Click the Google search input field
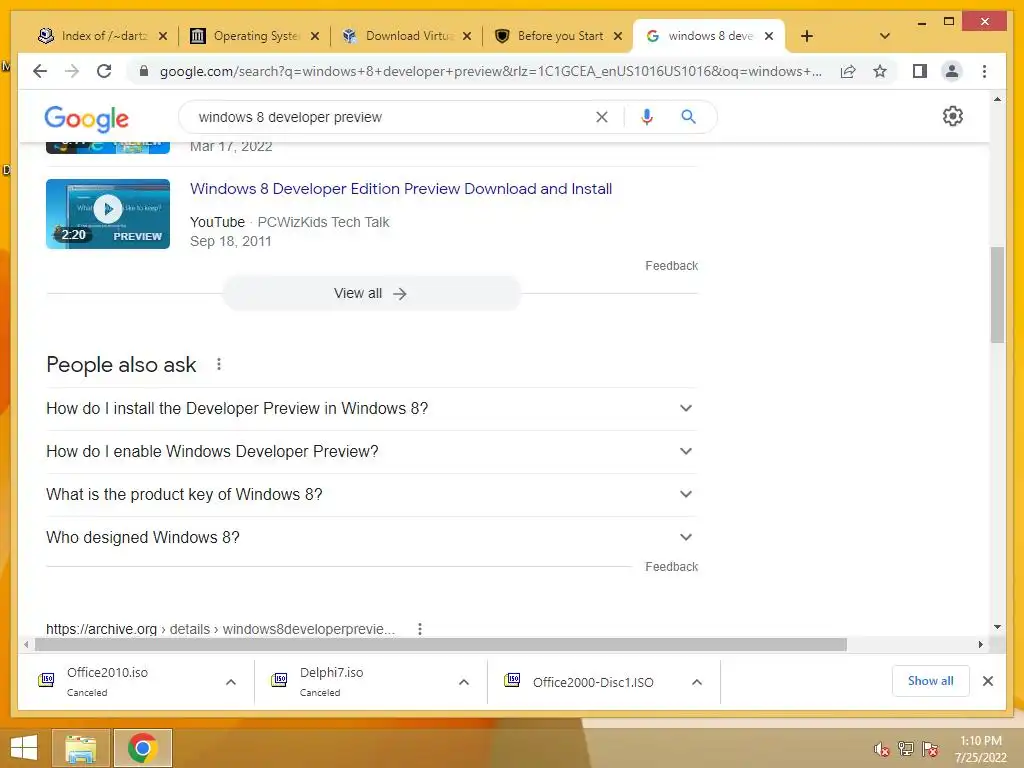Viewport: 1024px width, 768px height. tap(392, 117)
